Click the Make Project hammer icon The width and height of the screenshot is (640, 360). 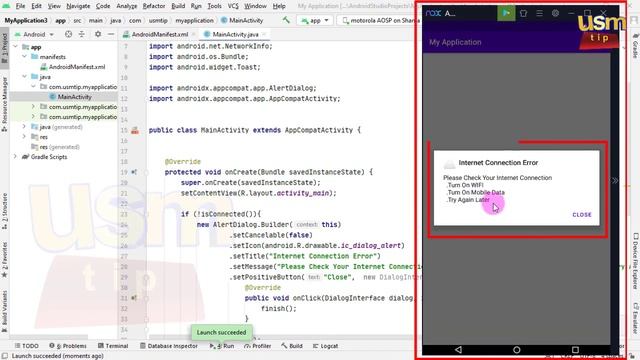pyautogui.click(x=286, y=20)
